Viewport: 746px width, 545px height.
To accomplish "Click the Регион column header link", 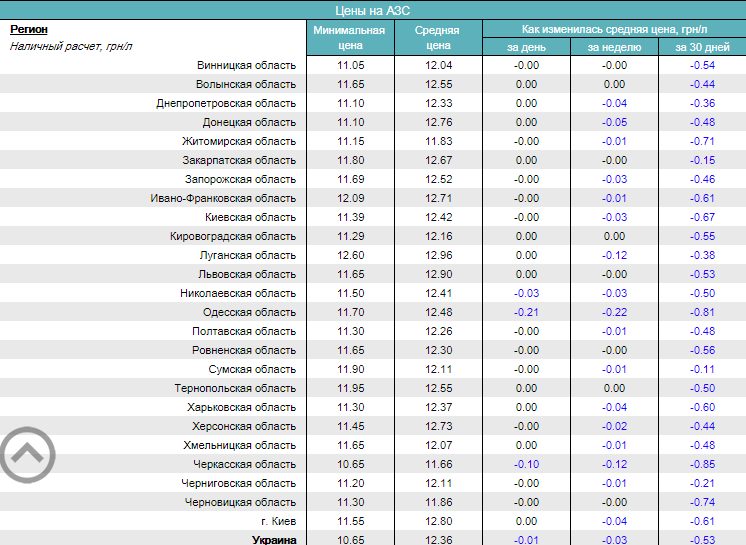I will pyautogui.click(x=28, y=29).
